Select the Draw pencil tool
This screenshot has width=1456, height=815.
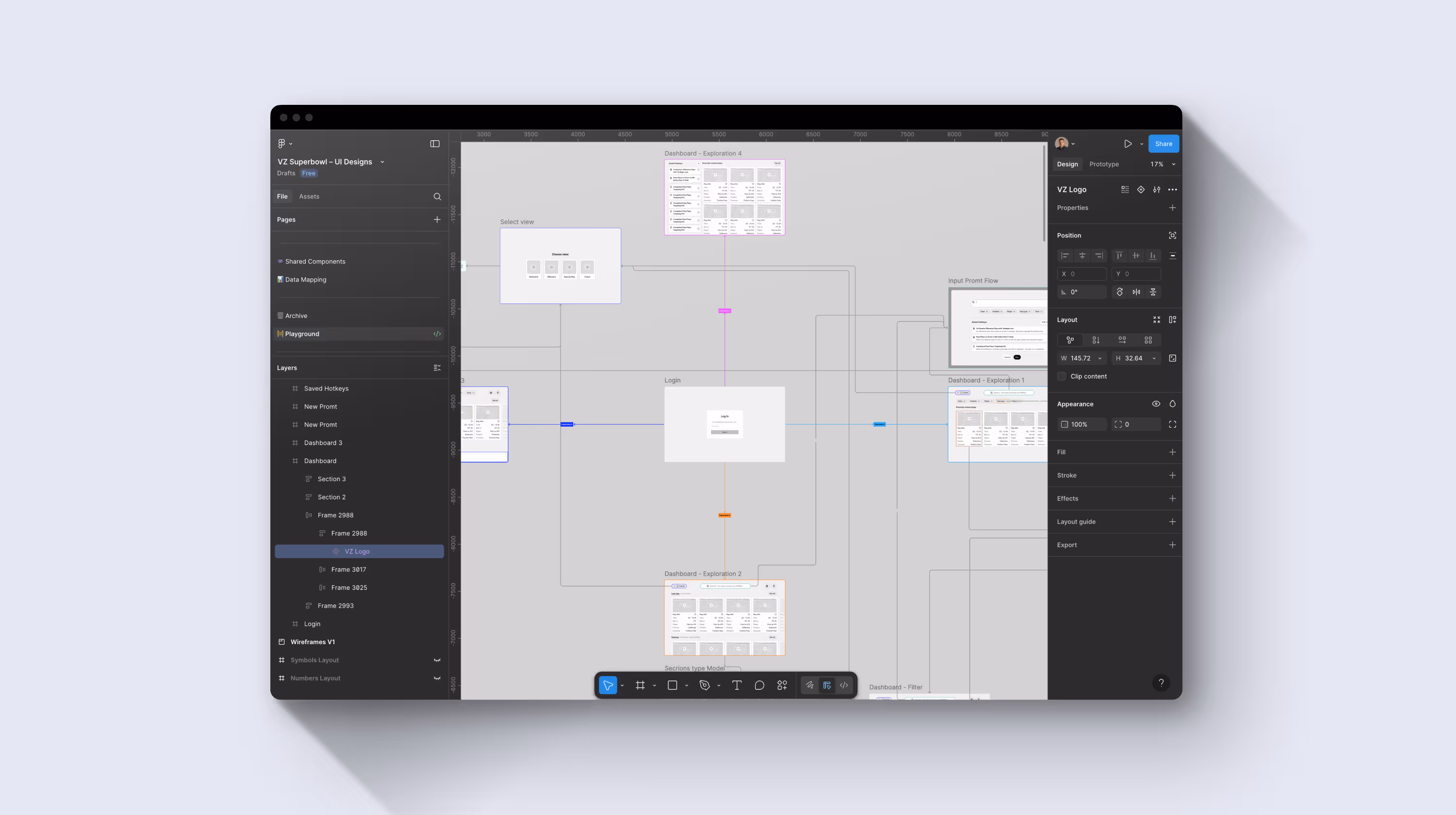tap(810, 685)
